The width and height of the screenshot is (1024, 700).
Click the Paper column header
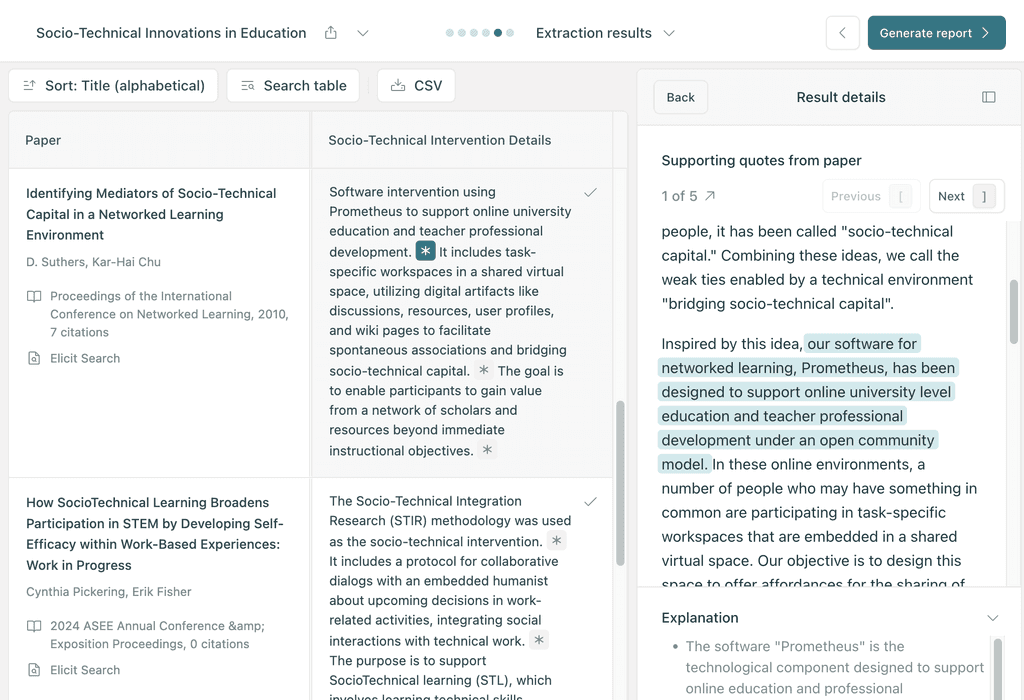43,140
